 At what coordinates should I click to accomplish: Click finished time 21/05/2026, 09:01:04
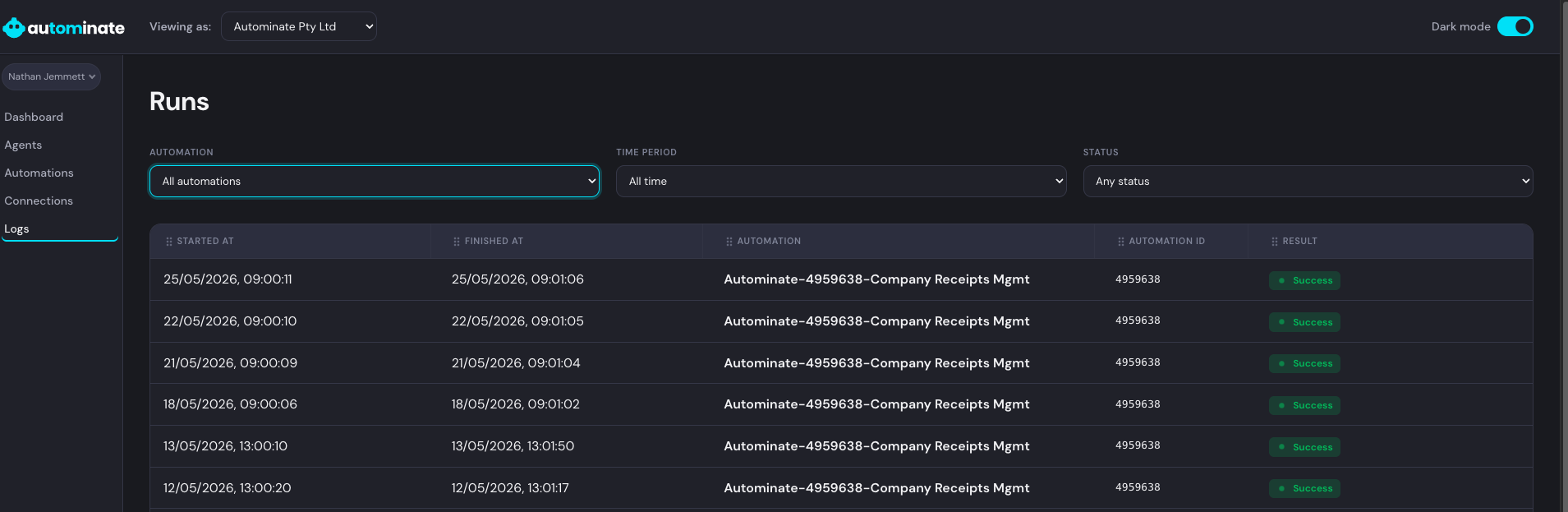coord(516,363)
